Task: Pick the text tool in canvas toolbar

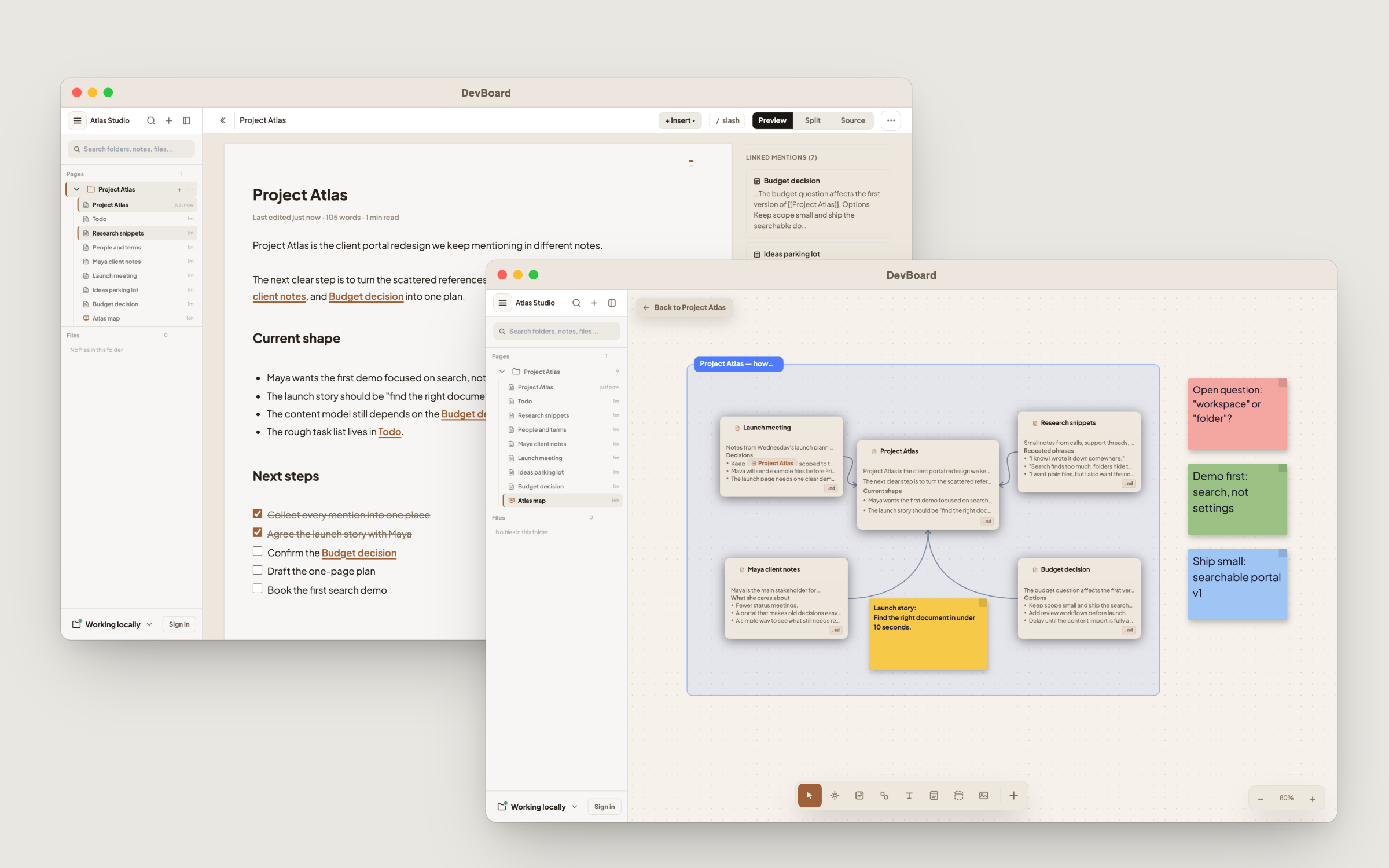Action: tap(909, 796)
